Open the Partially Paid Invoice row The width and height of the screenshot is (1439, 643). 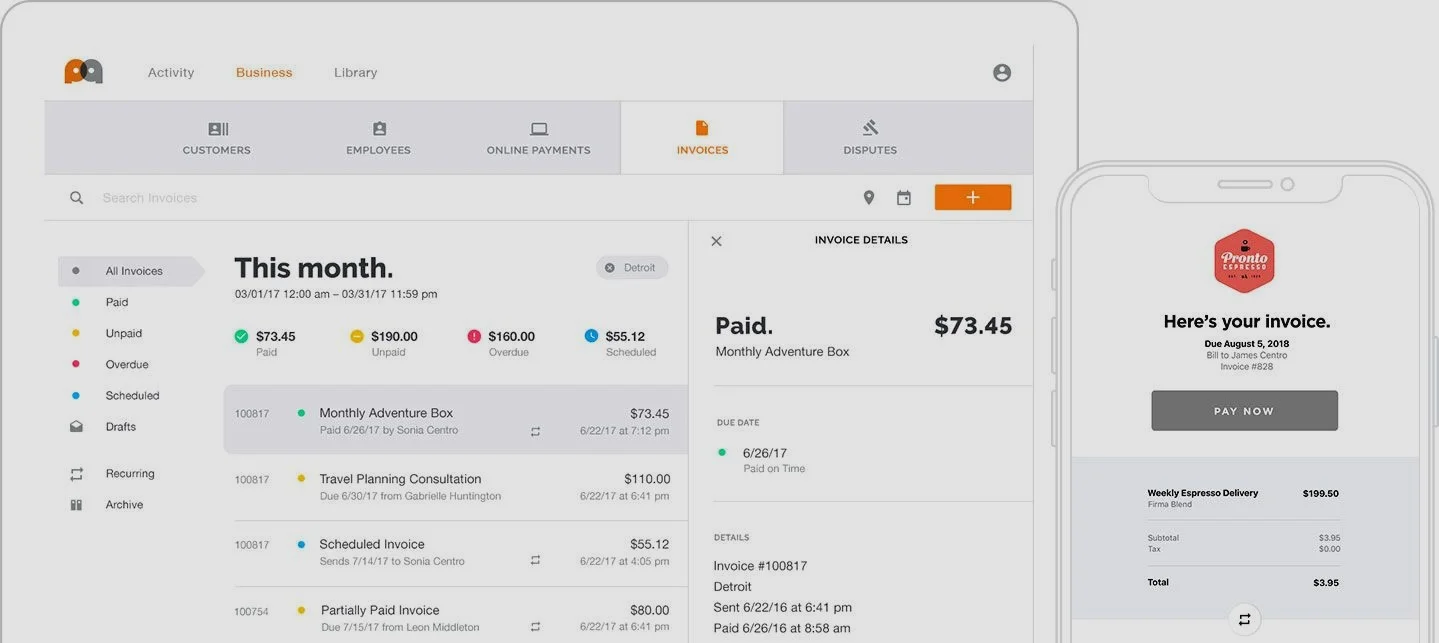(455, 617)
